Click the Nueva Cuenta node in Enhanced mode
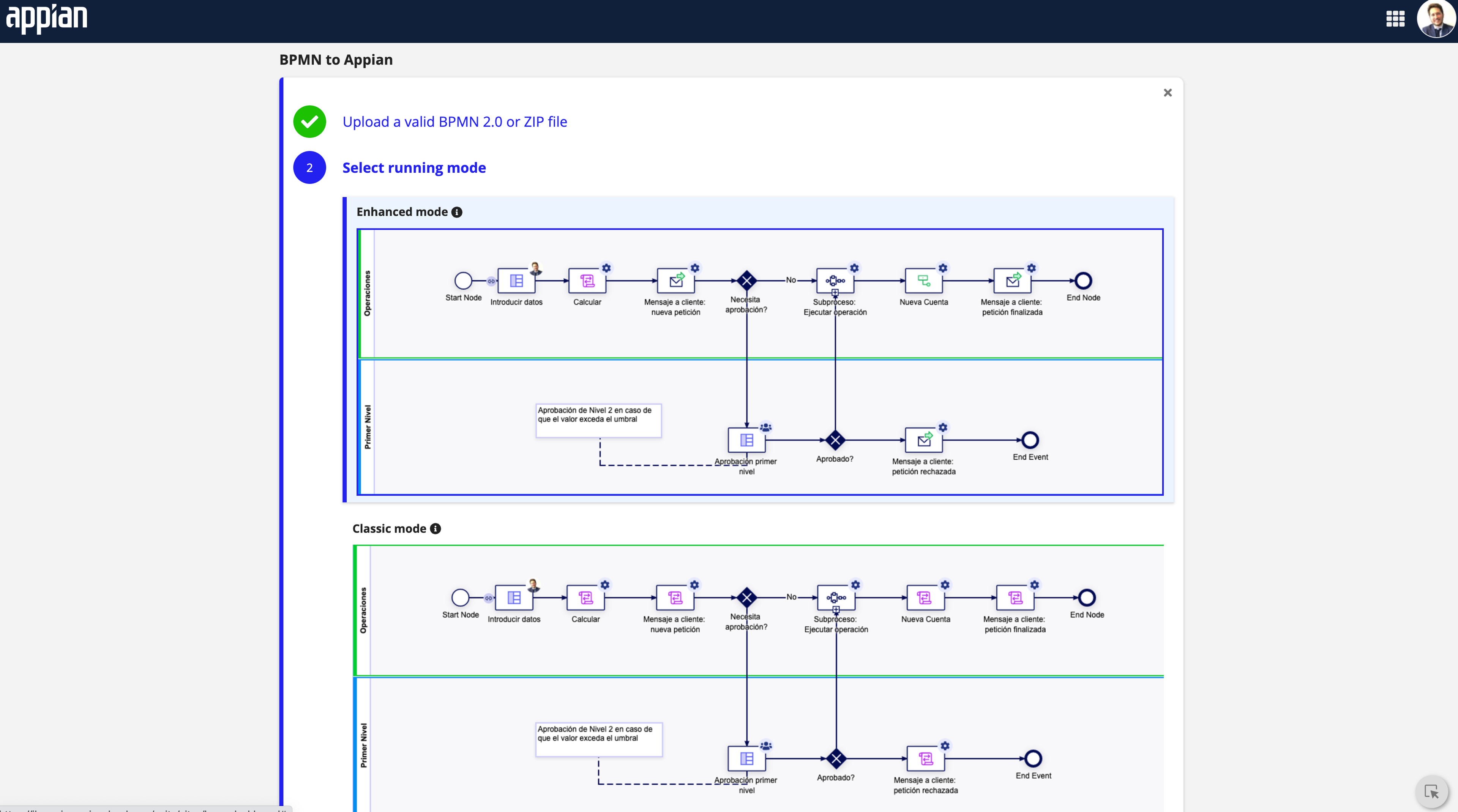The width and height of the screenshot is (1458, 812). tap(924, 281)
